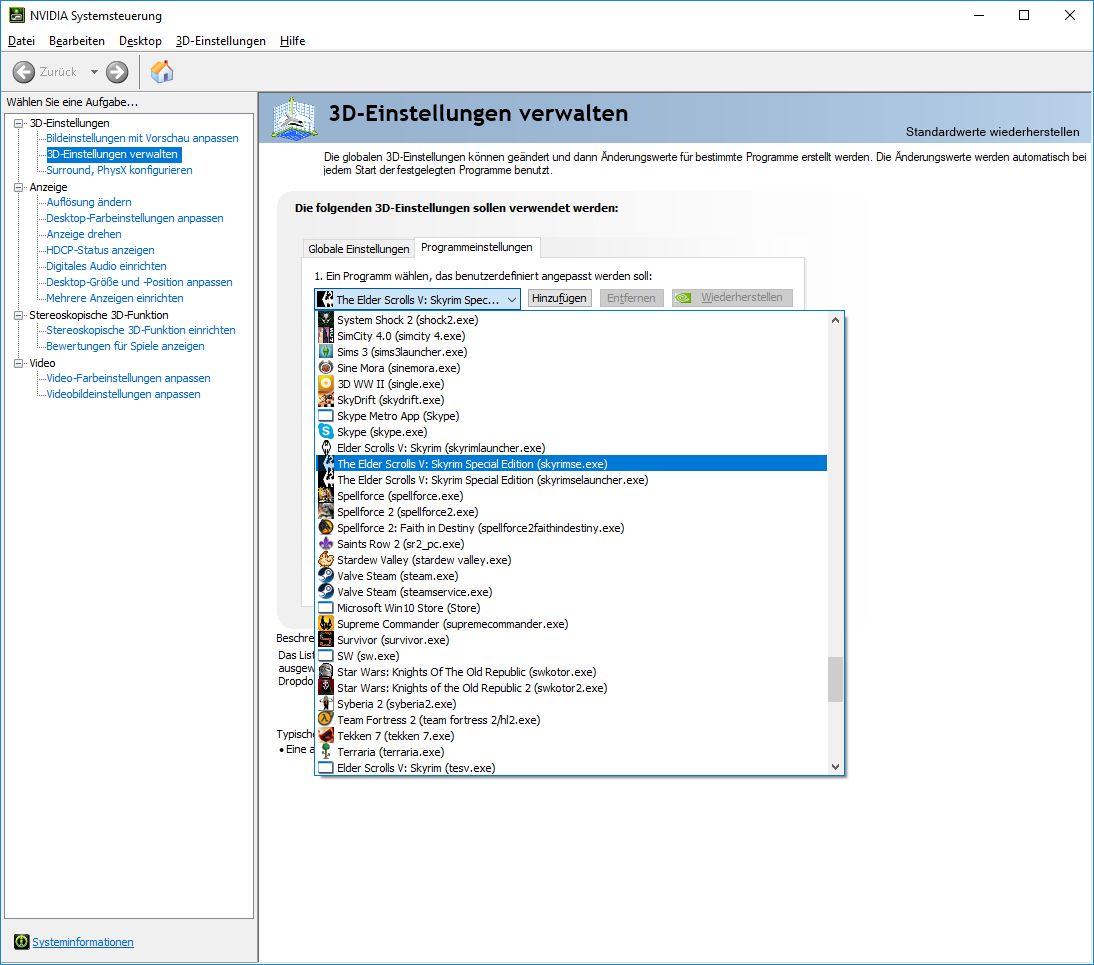Select Skype Metro App (Skype) entry
The width and height of the screenshot is (1094, 965).
(x=572, y=416)
